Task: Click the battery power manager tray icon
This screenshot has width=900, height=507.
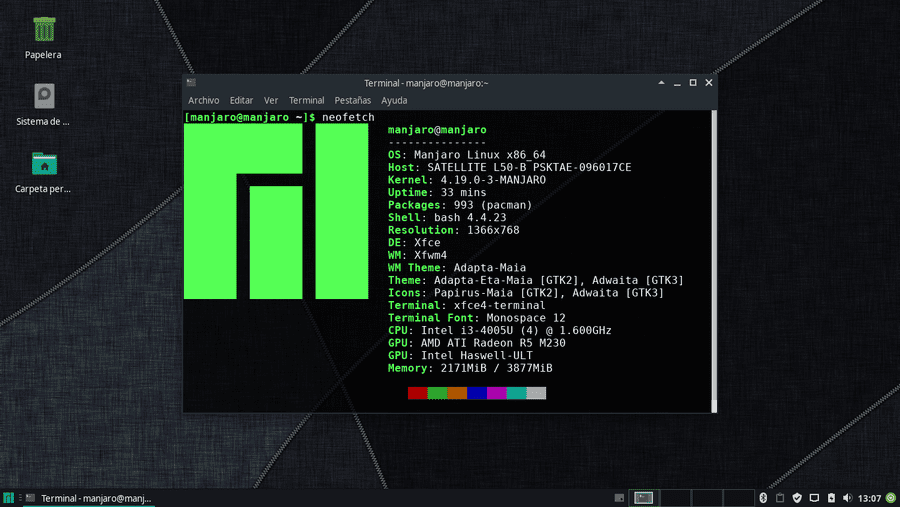Action: (x=831, y=498)
